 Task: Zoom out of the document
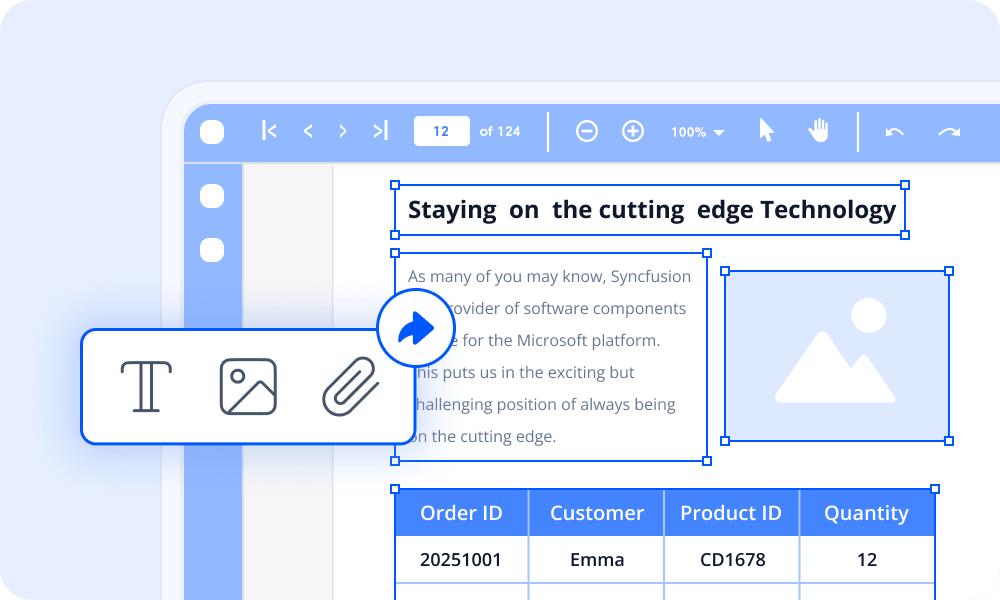click(x=586, y=130)
